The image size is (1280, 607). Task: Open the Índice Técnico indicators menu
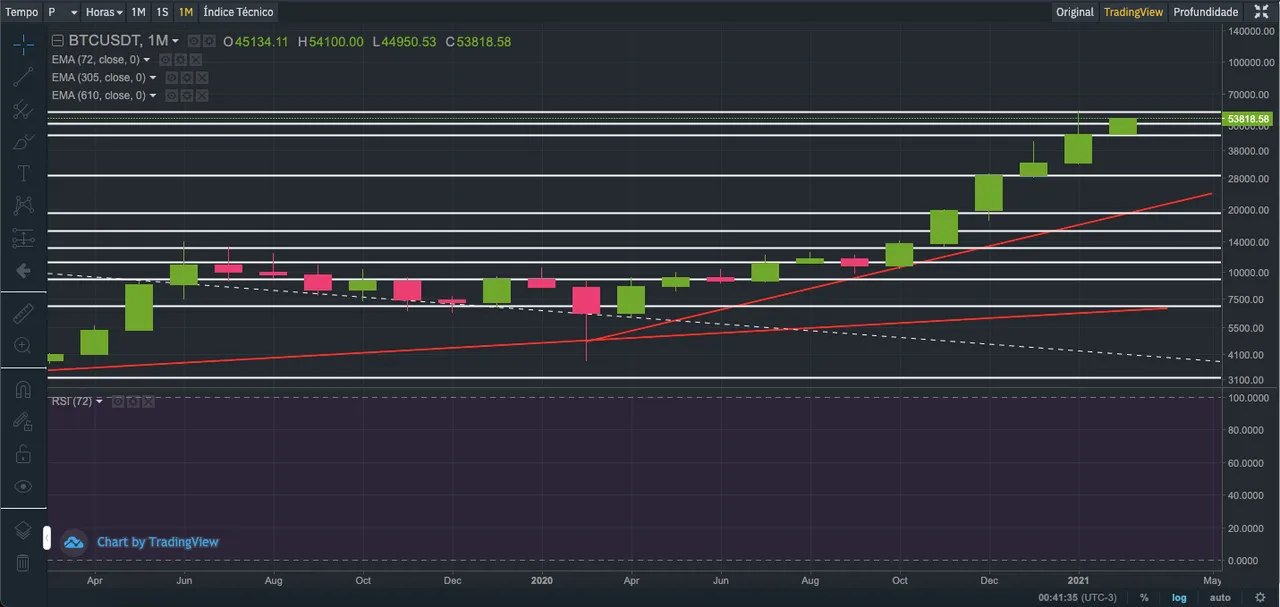click(x=237, y=12)
